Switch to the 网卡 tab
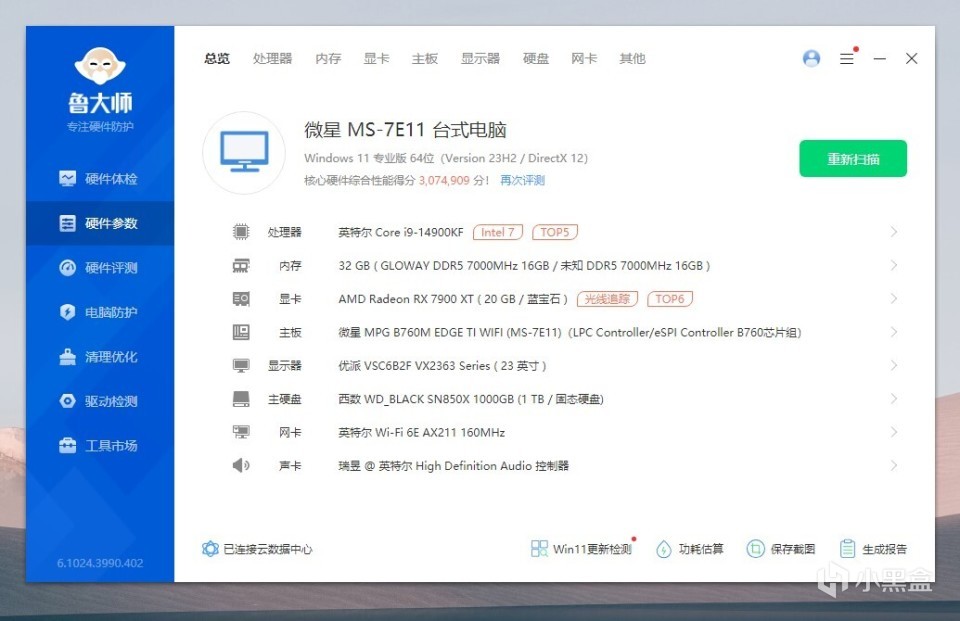This screenshot has width=960, height=621. pyautogui.click(x=584, y=59)
